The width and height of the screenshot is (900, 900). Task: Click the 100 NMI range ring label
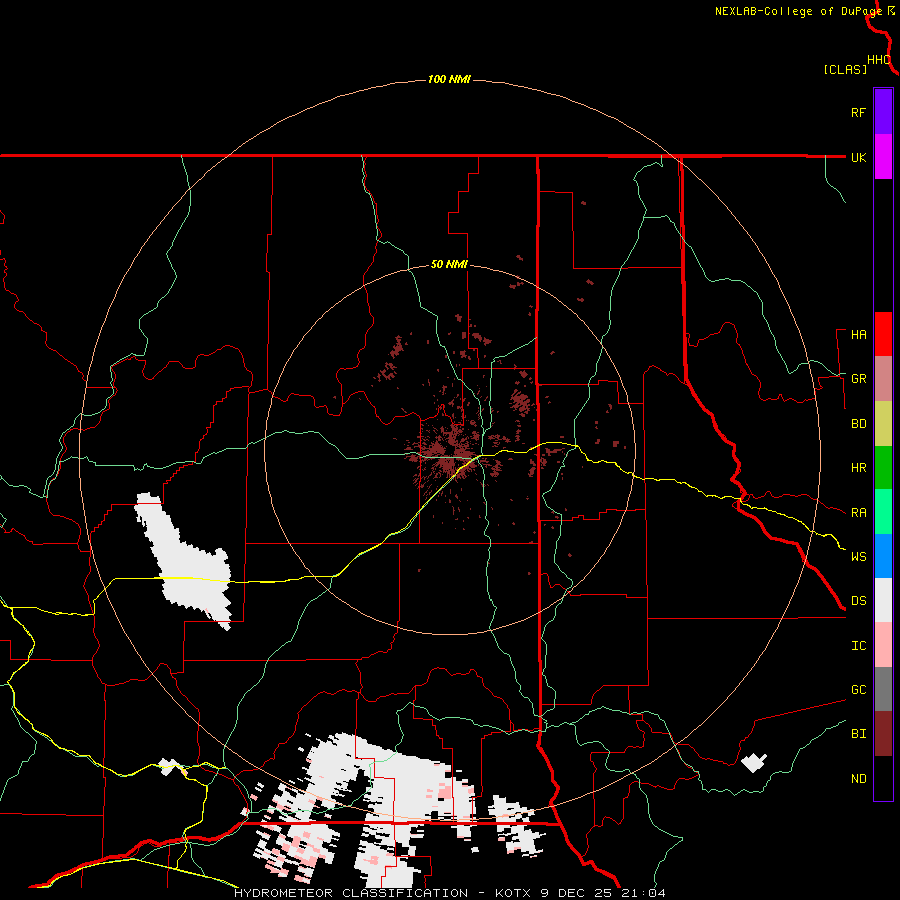coord(449,79)
